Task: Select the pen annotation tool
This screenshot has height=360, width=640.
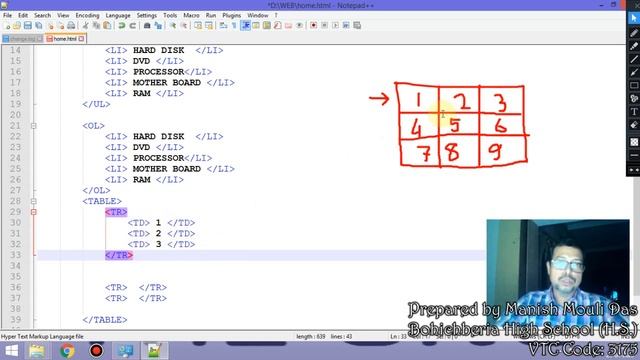Action: 634,33
